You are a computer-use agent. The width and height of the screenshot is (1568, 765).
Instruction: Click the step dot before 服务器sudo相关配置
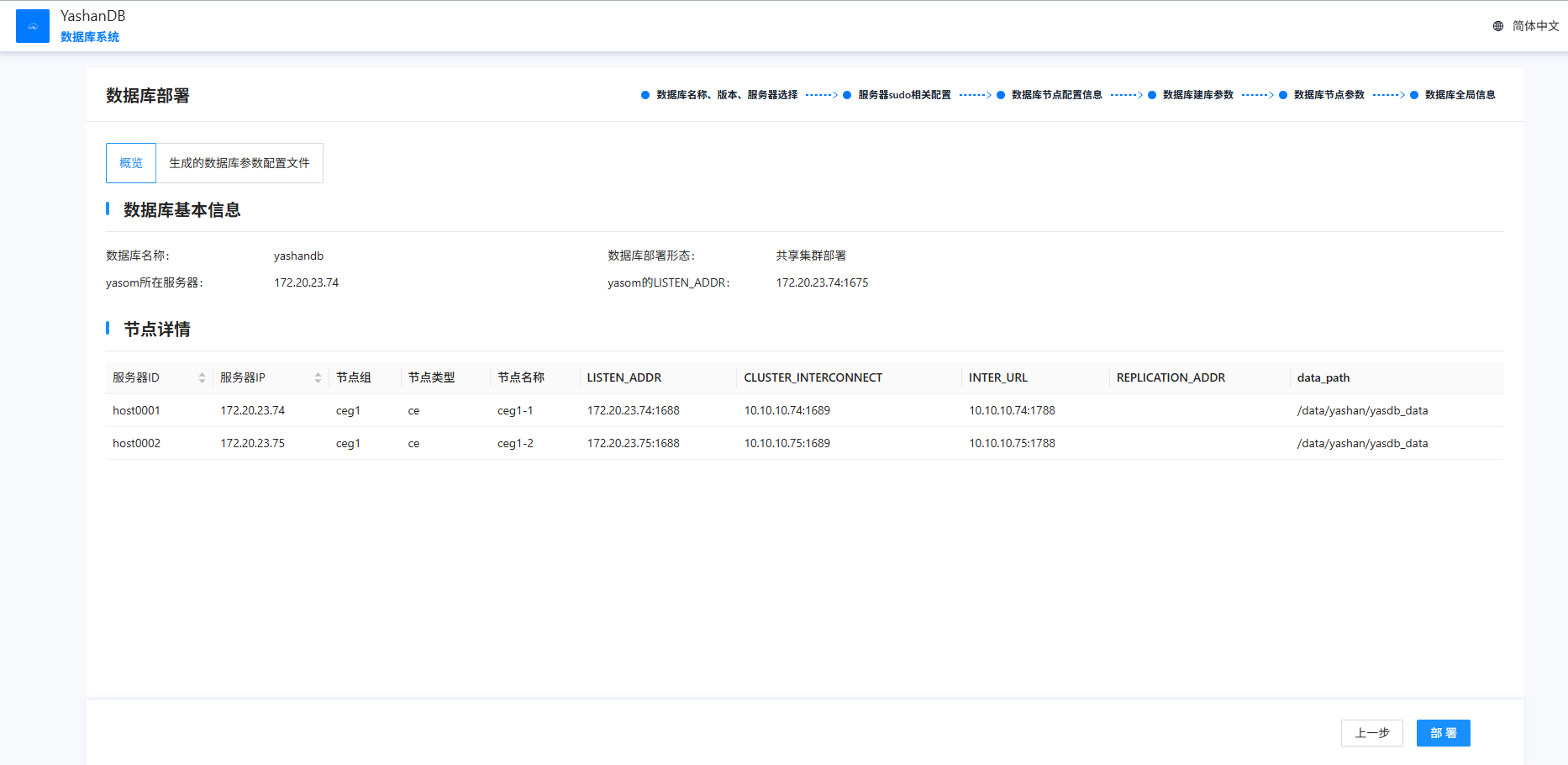[847, 95]
